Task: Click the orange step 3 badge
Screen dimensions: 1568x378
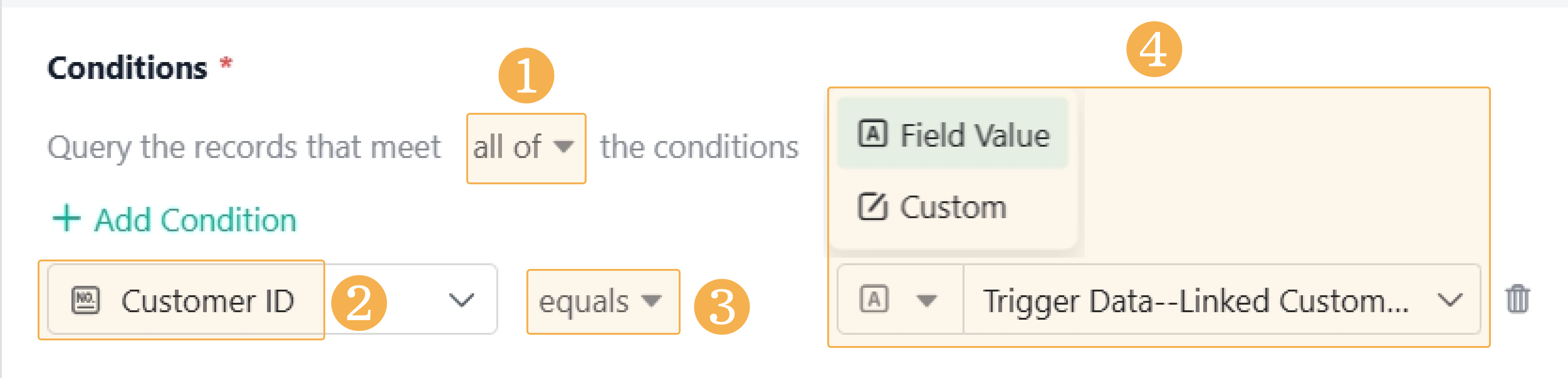Action: pyautogui.click(x=721, y=306)
